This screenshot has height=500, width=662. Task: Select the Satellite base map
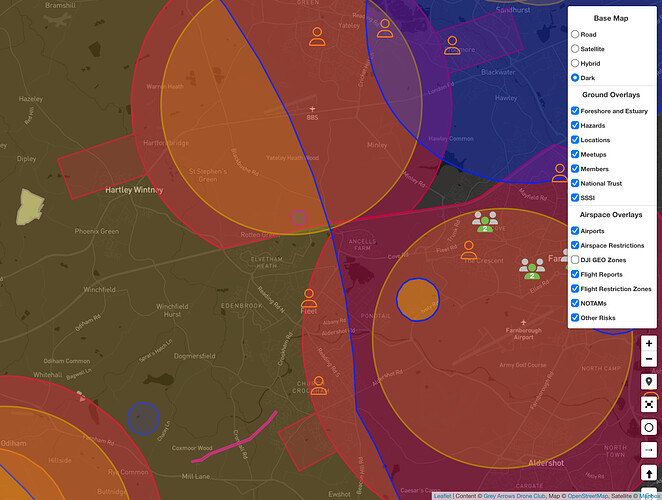click(575, 49)
